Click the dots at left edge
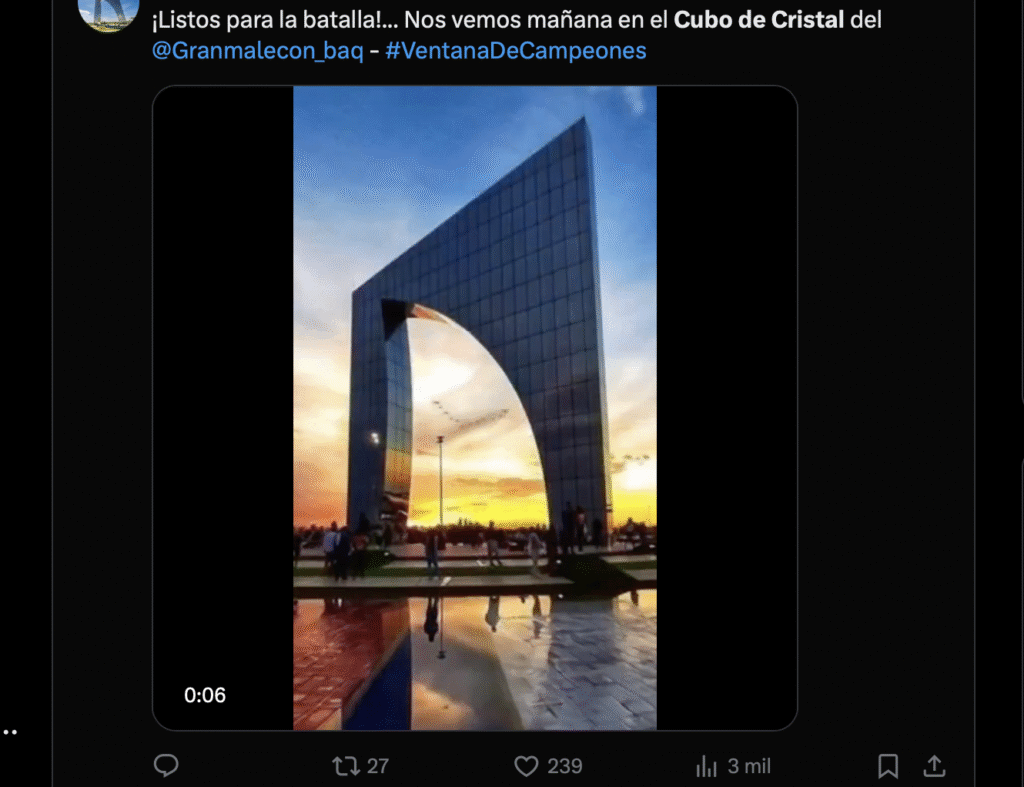Viewport: 1024px width, 787px height. pos(9,731)
